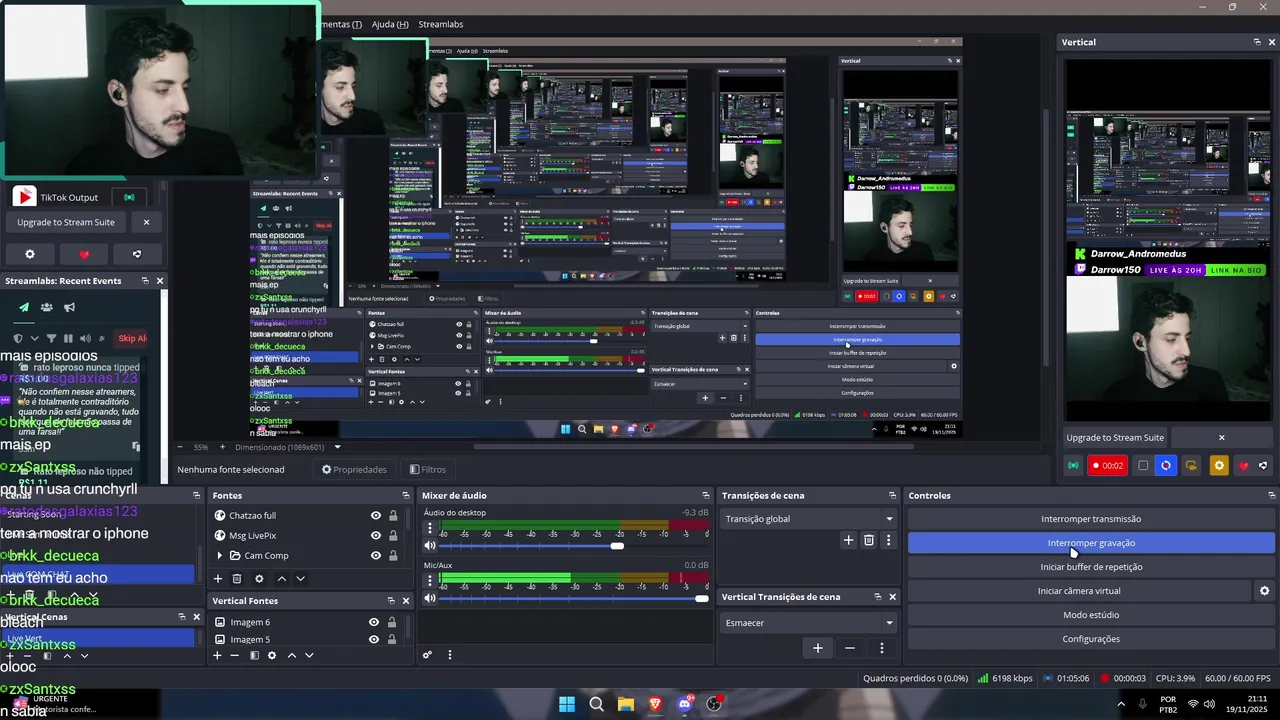Move source down in the Fontes panel
This screenshot has width=1280, height=720.
coord(300,578)
